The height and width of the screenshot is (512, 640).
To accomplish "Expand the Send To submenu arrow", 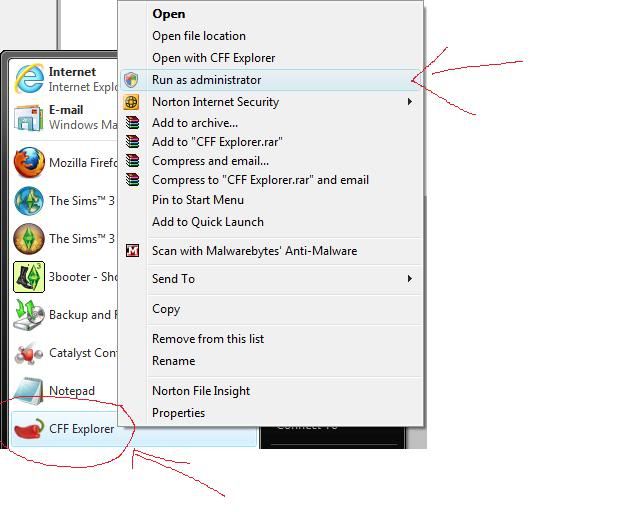I will pos(409,278).
